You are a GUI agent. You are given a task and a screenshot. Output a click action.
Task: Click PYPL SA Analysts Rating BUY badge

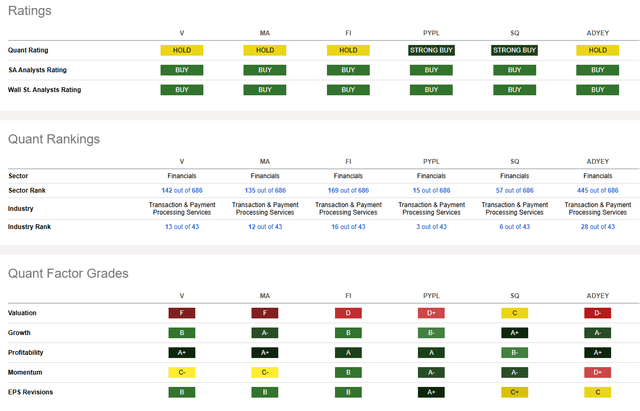pos(431,70)
